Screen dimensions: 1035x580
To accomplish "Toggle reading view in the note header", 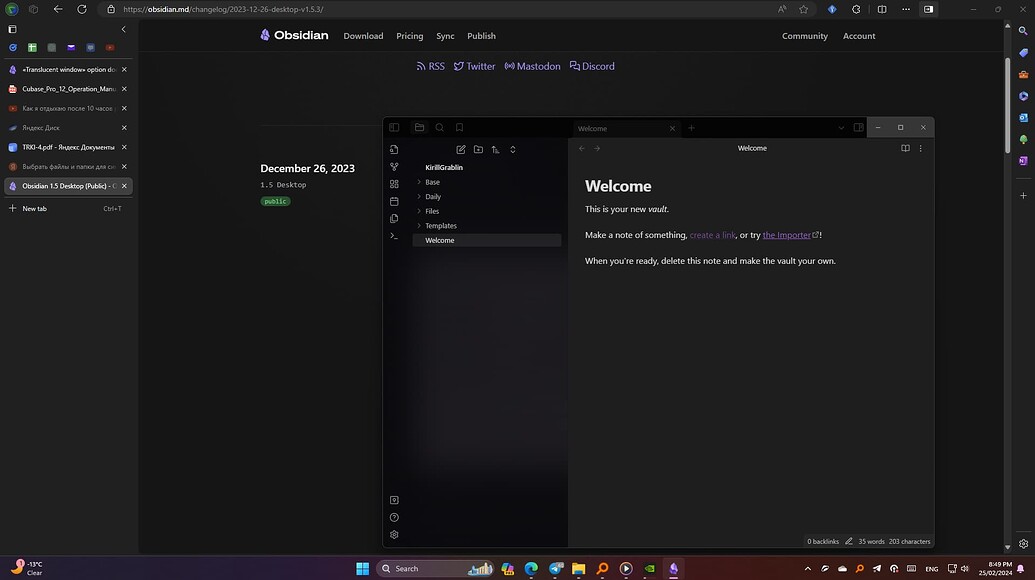I will [x=904, y=148].
